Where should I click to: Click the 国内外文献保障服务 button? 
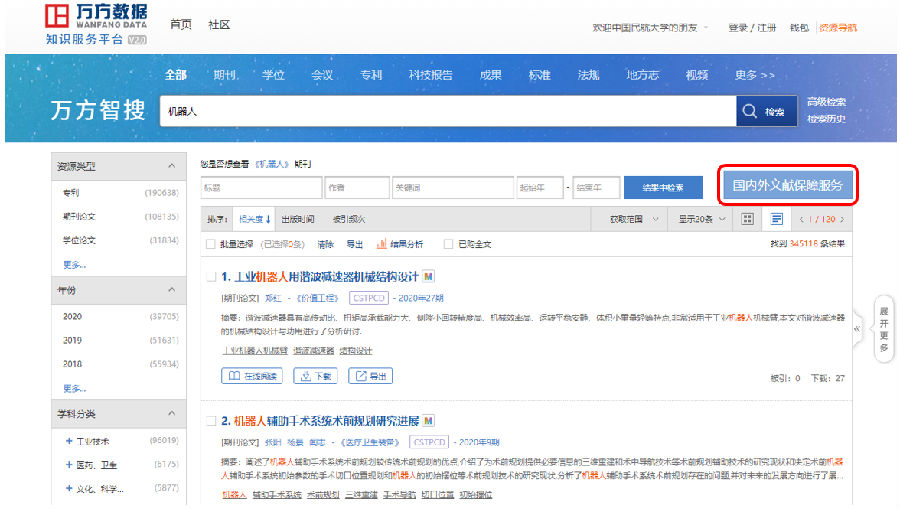787,186
